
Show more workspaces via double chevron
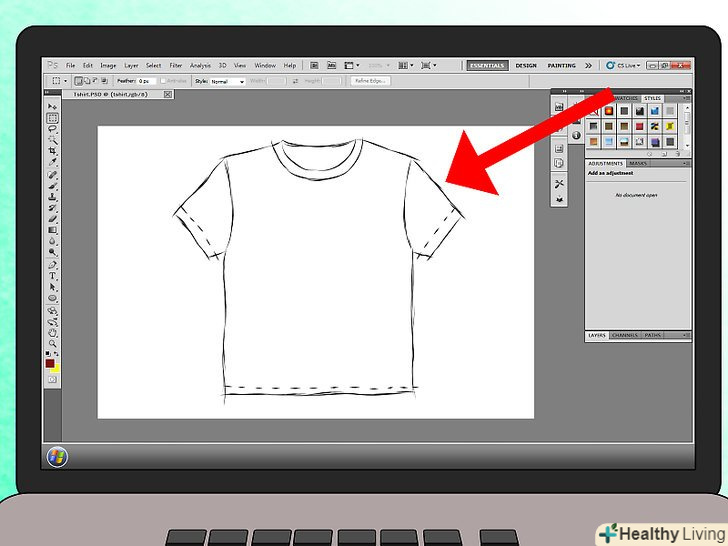[x=589, y=65]
